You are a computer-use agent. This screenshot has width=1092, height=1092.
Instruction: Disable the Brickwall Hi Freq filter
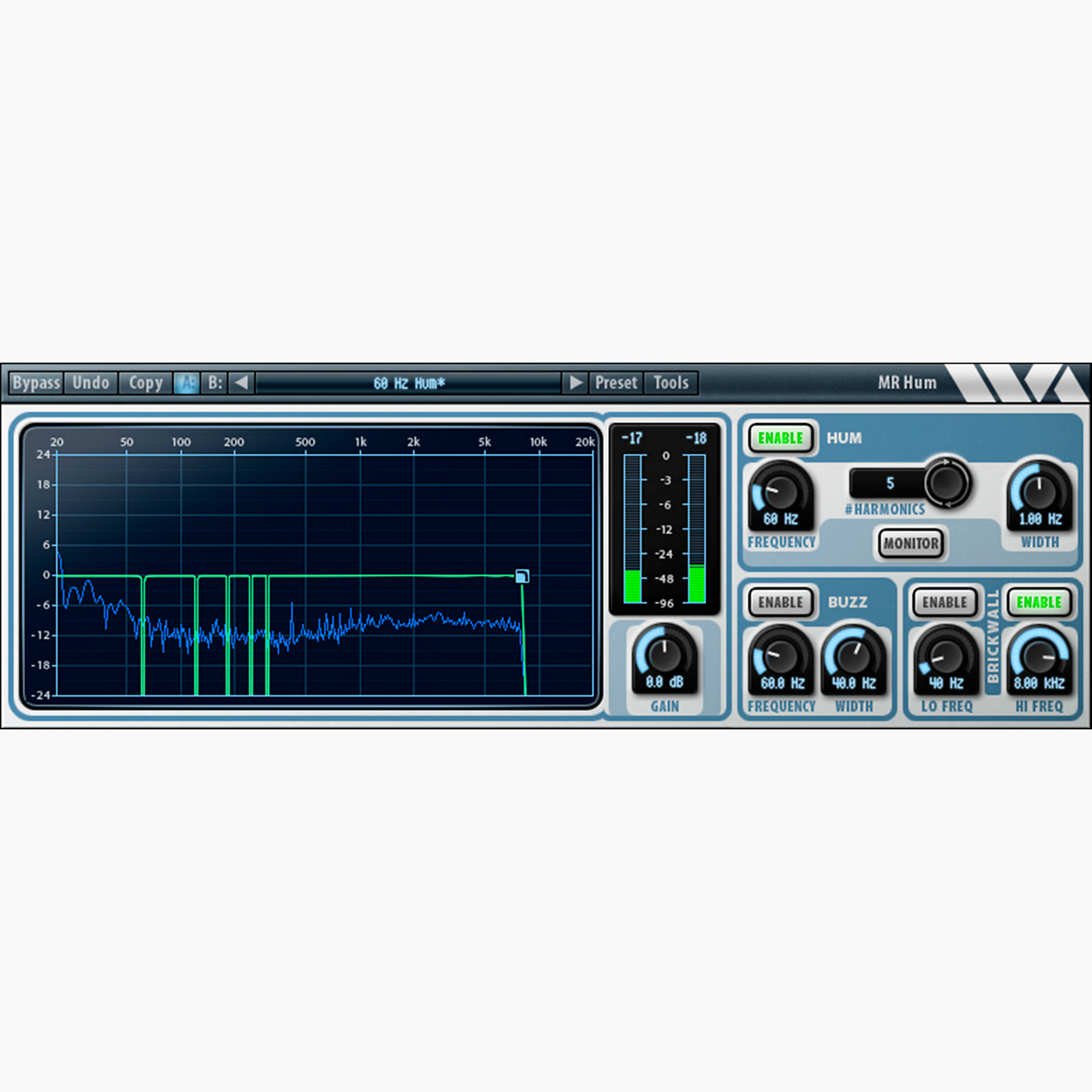[x=1038, y=602]
